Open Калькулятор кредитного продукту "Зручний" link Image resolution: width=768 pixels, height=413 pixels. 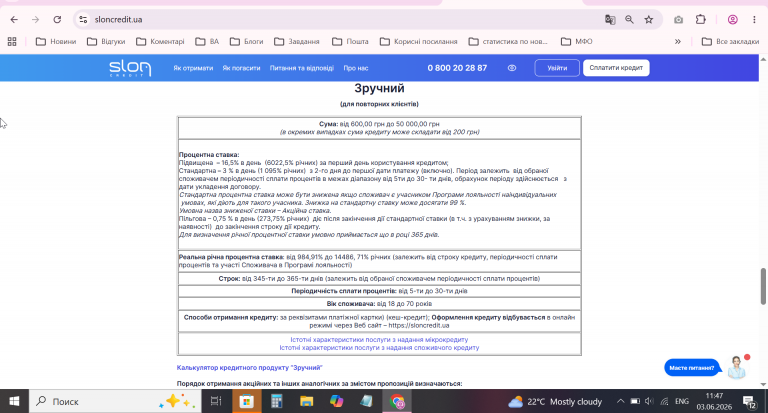pyautogui.click(x=250, y=367)
